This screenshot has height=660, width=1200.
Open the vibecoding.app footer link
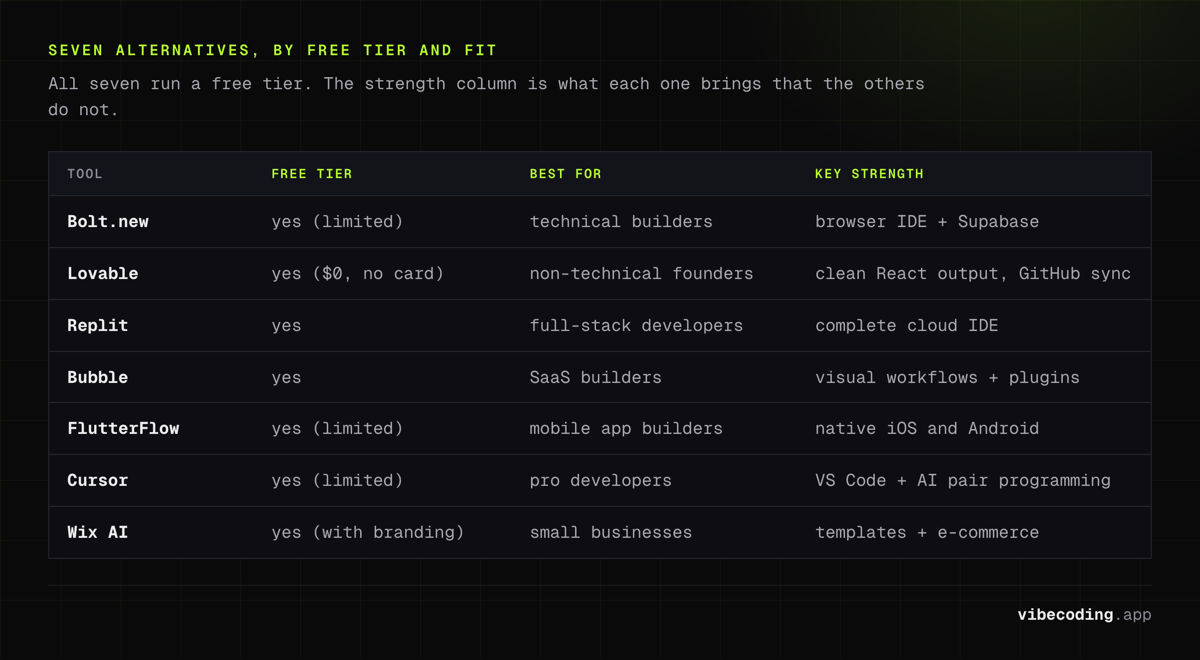pos(1084,615)
